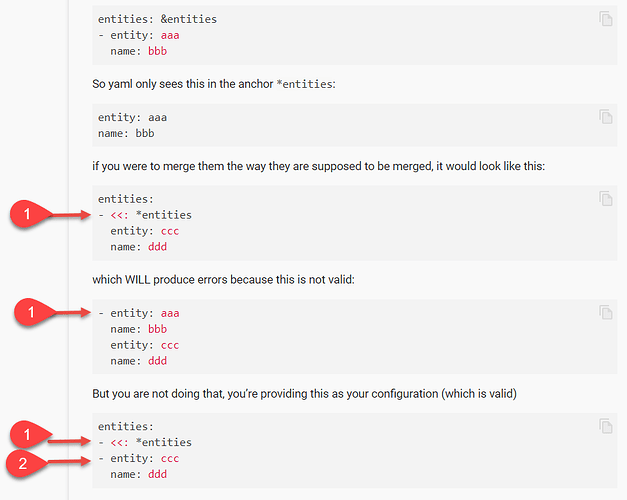This screenshot has height=500, width=627.
Task: Click the '&entities' anchor text in the first block
Action: [x=189, y=19]
